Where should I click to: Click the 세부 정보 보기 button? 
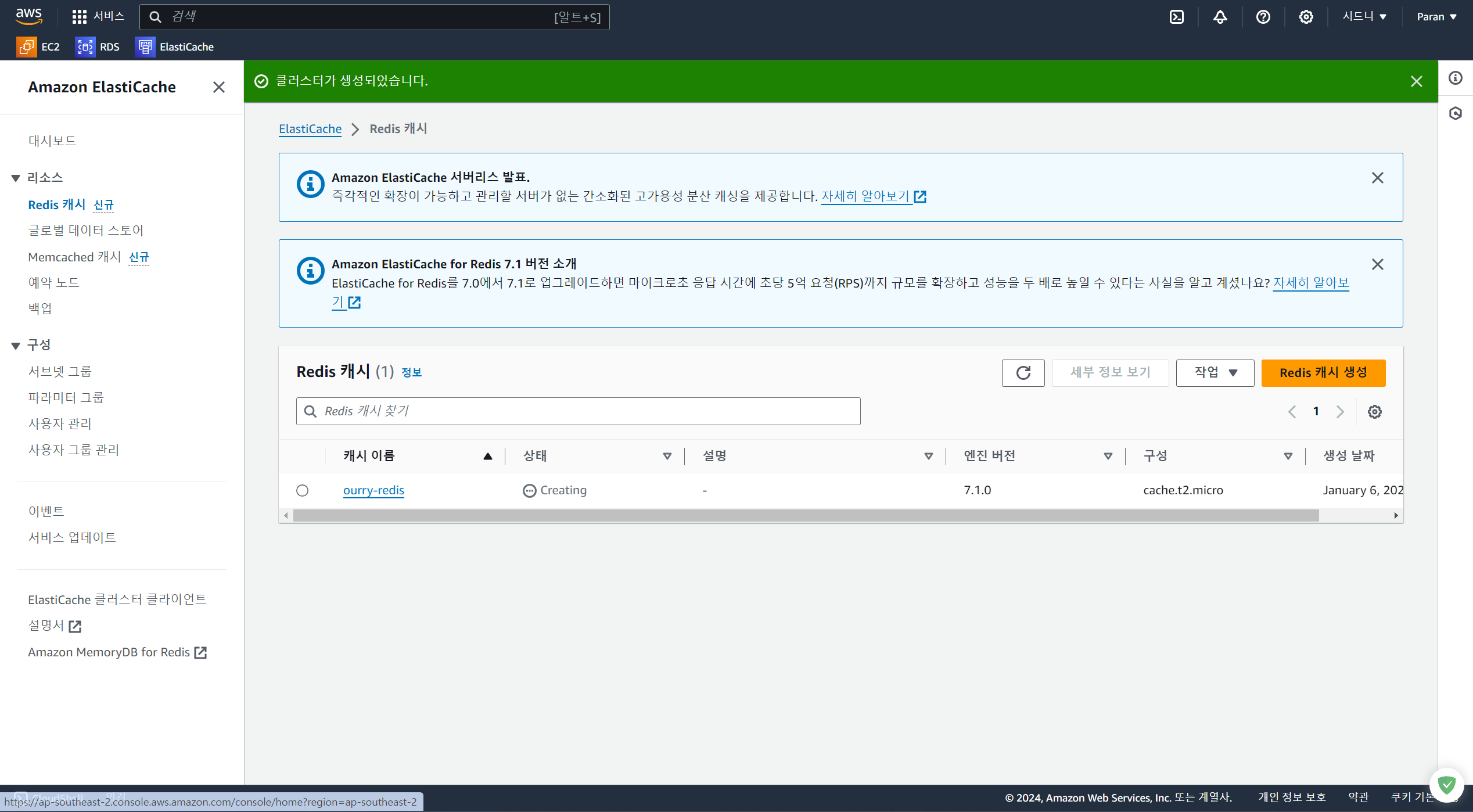click(1109, 373)
